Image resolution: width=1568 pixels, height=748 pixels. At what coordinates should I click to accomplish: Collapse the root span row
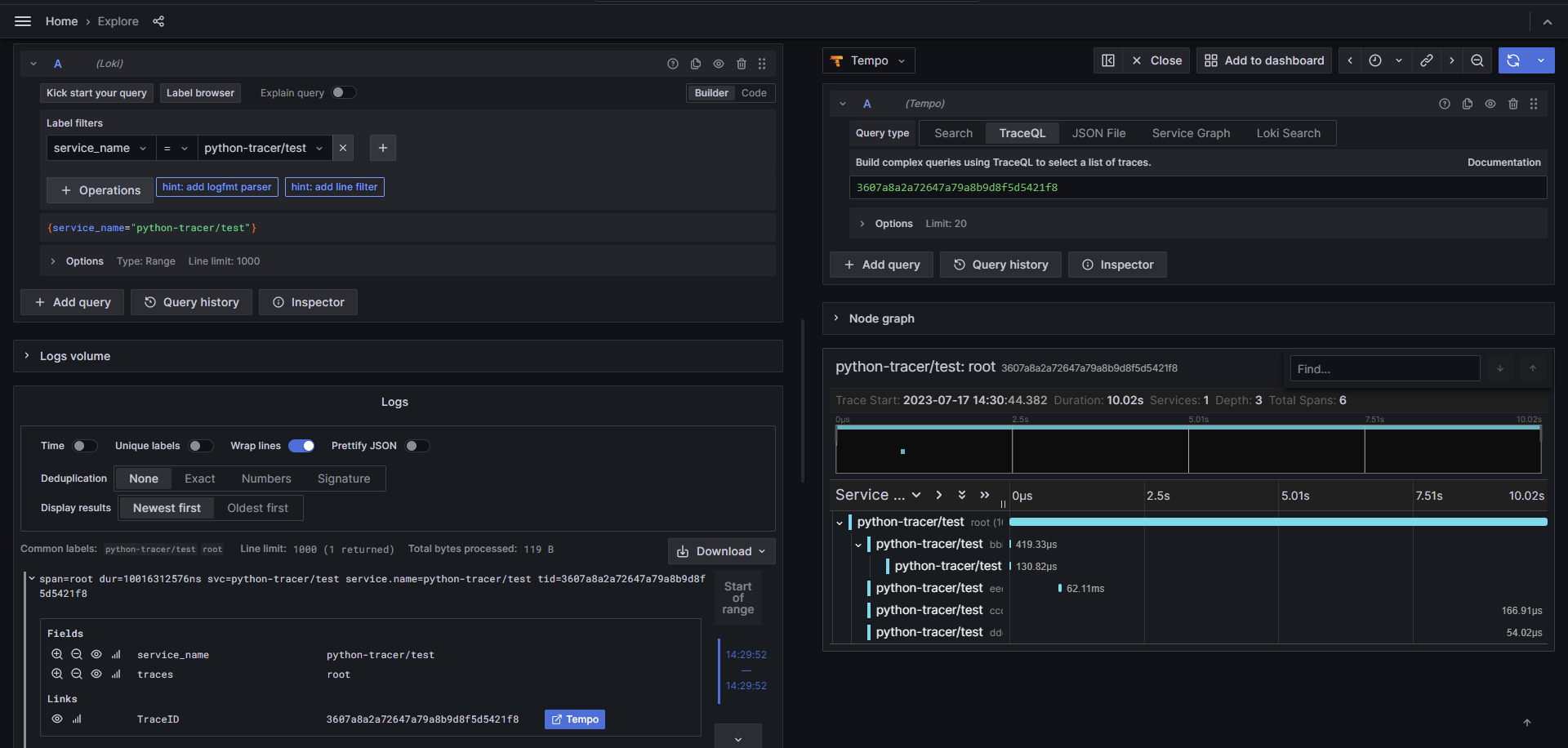point(840,523)
